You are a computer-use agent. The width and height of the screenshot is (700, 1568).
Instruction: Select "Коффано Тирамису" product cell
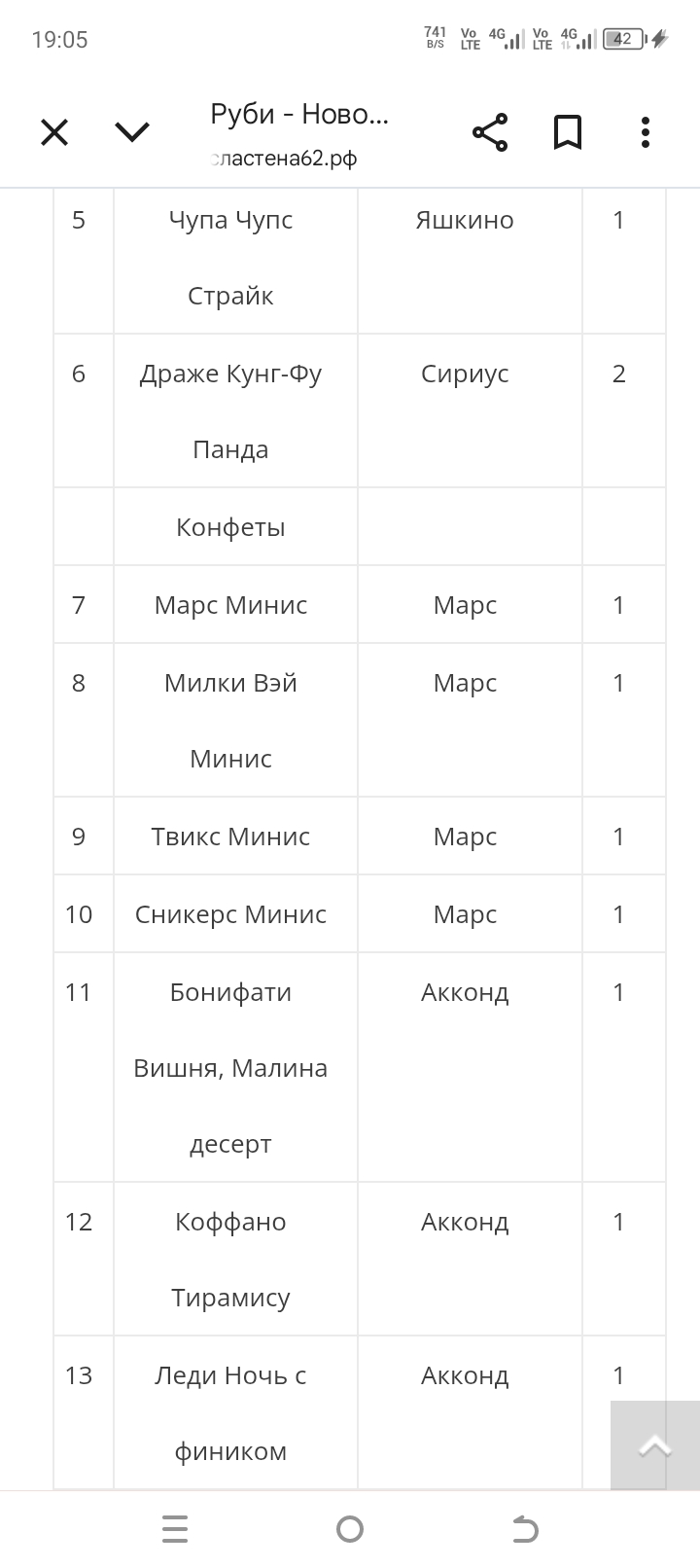231,1260
